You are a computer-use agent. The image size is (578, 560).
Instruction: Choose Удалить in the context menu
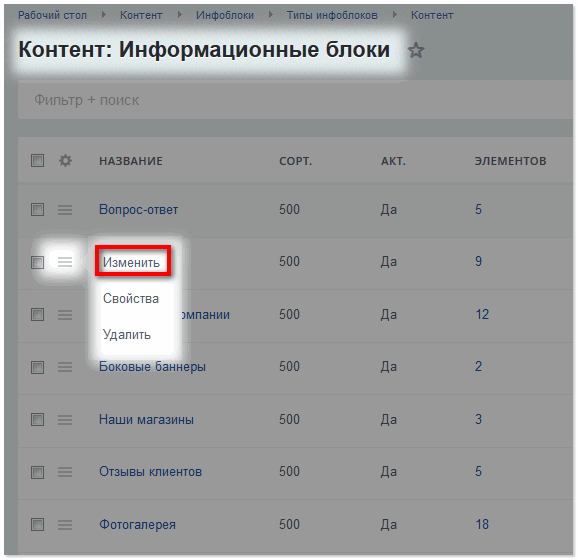[x=127, y=335]
